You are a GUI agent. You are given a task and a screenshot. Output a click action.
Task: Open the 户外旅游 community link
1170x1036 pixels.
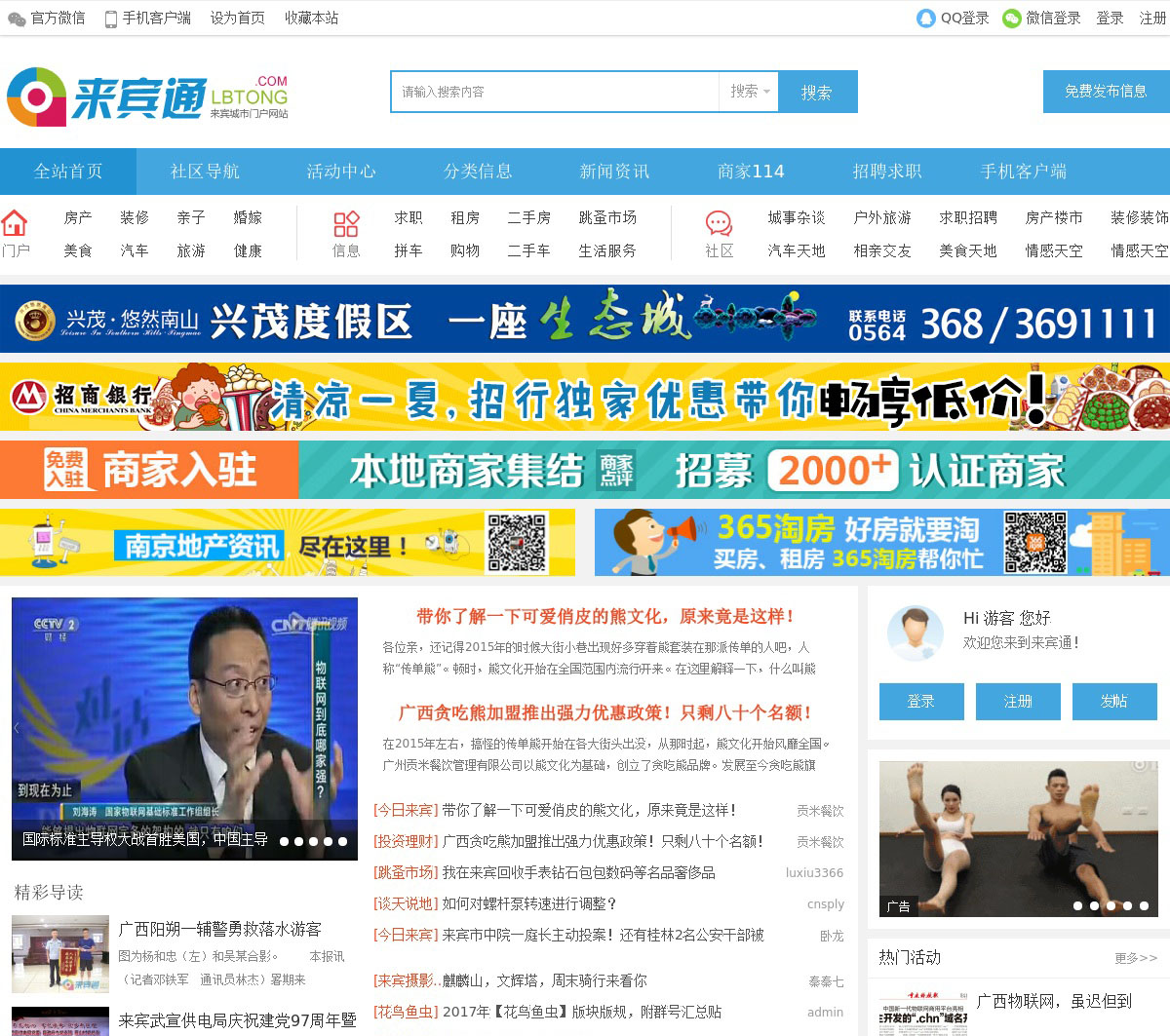pyautogui.click(x=882, y=217)
